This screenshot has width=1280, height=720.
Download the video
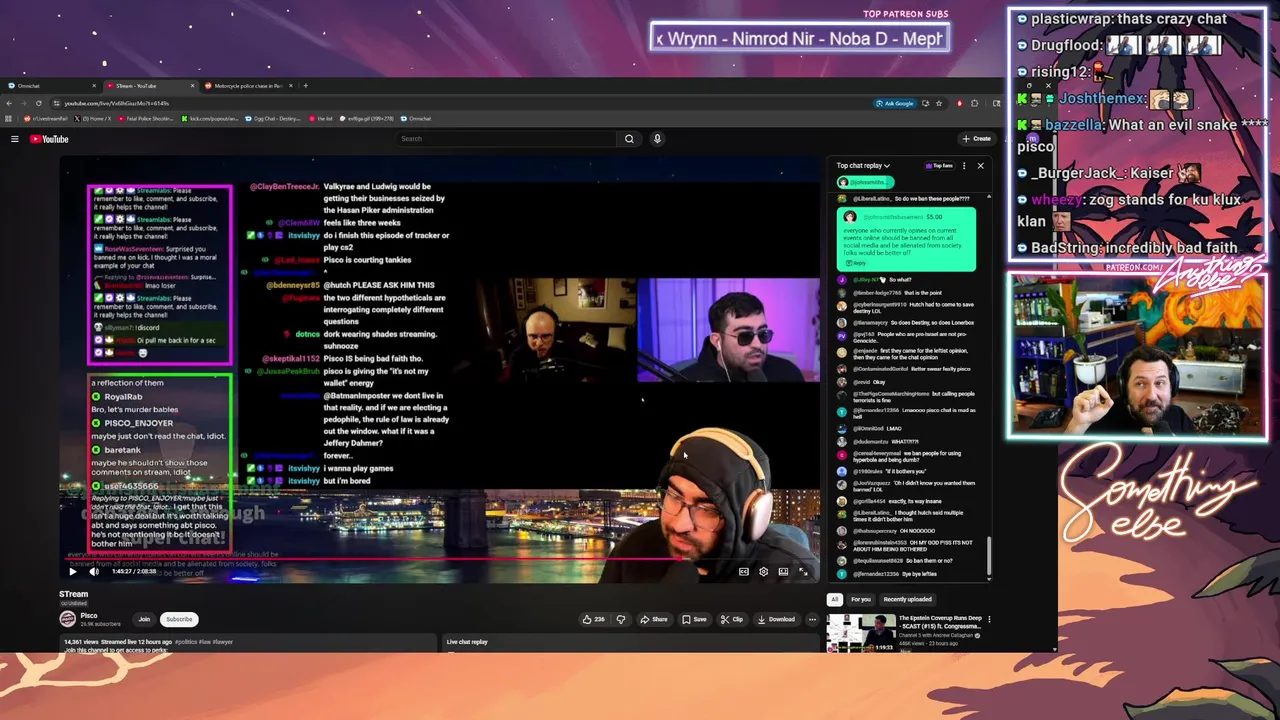pos(776,619)
